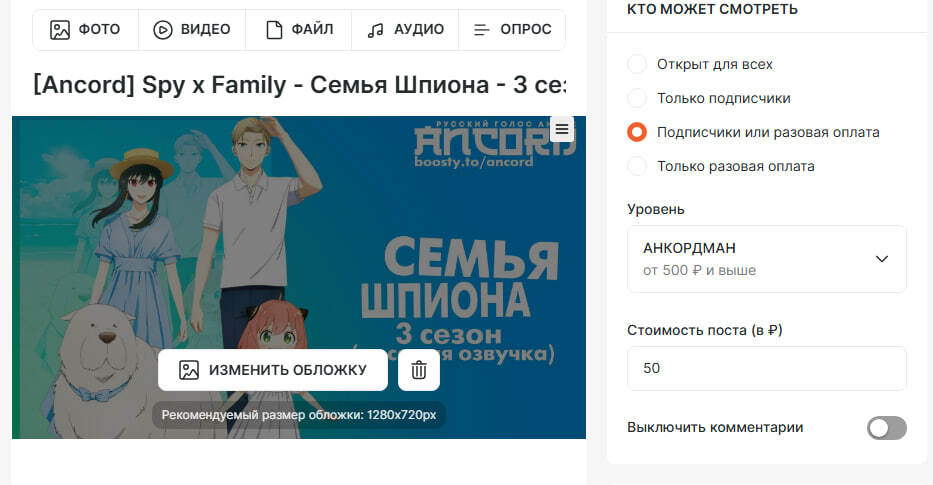The height and width of the screenshot is (485, 933).
Task: Click the photo icon in the attachment bar
Action: pyautogui.click(x=60, y=30)
